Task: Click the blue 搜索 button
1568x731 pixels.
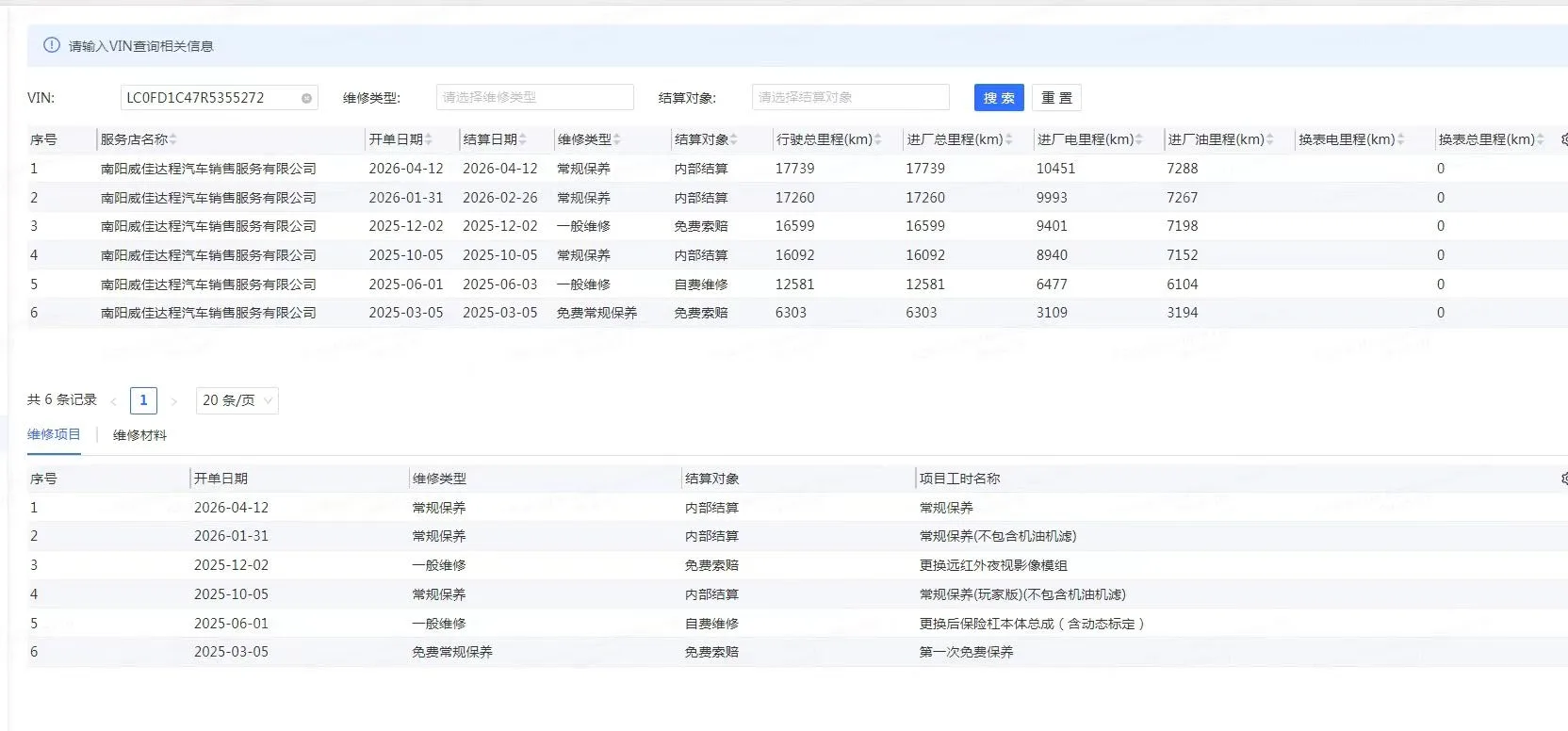Action: coord(999,98)
